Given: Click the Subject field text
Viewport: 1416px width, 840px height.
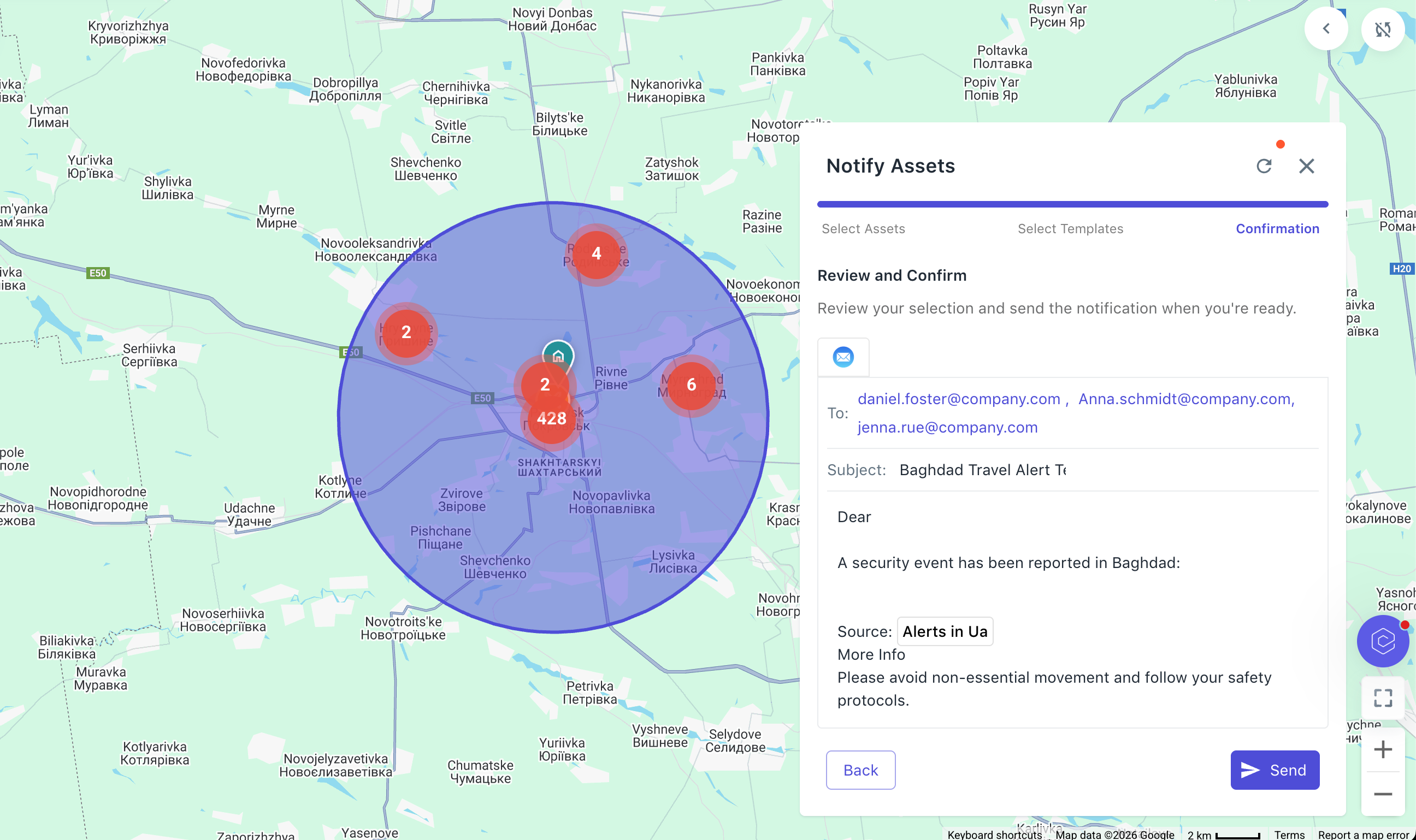Looking at the screenshot, I should click(x=982, y=470).
